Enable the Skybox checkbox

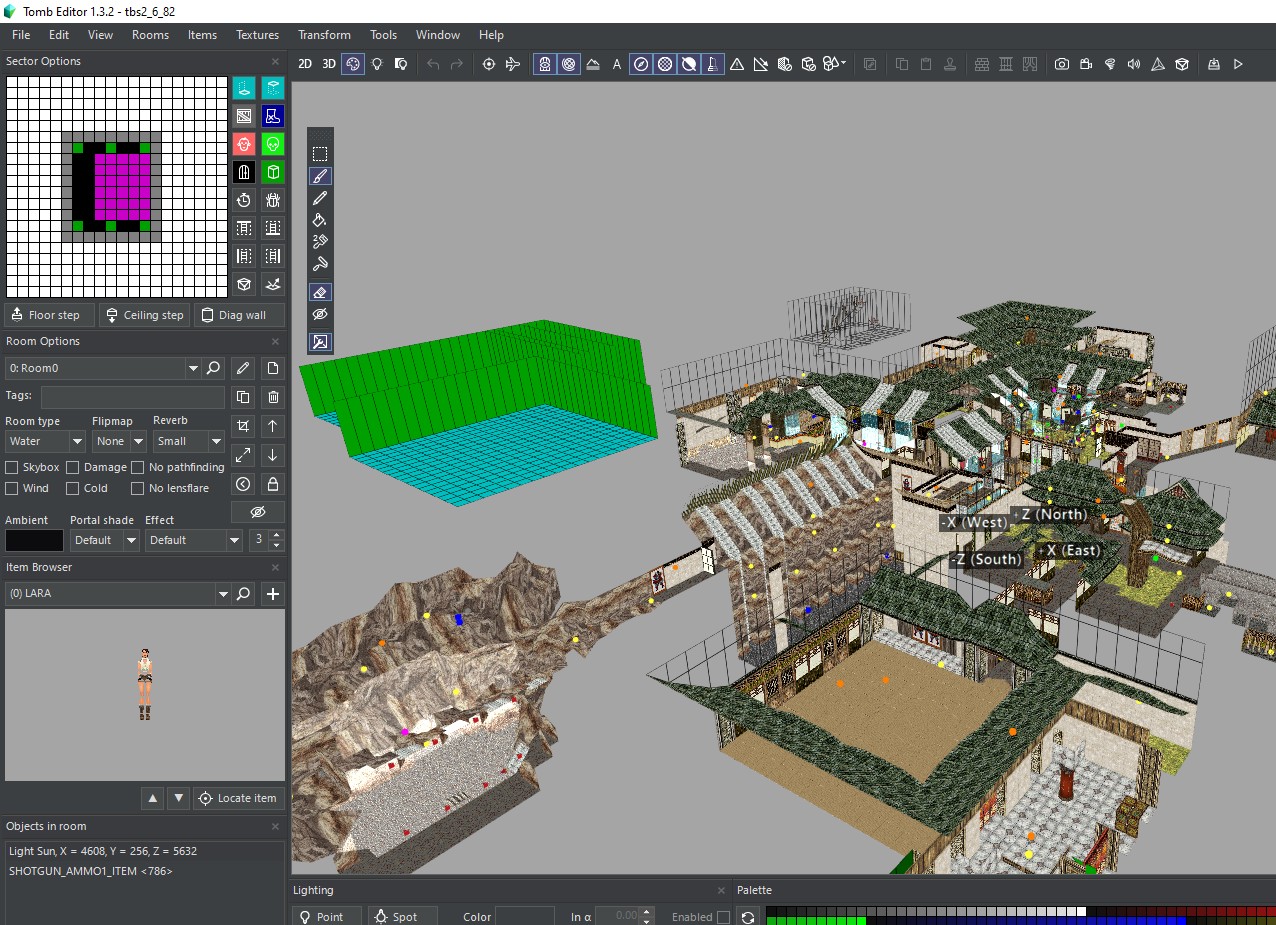12,467
